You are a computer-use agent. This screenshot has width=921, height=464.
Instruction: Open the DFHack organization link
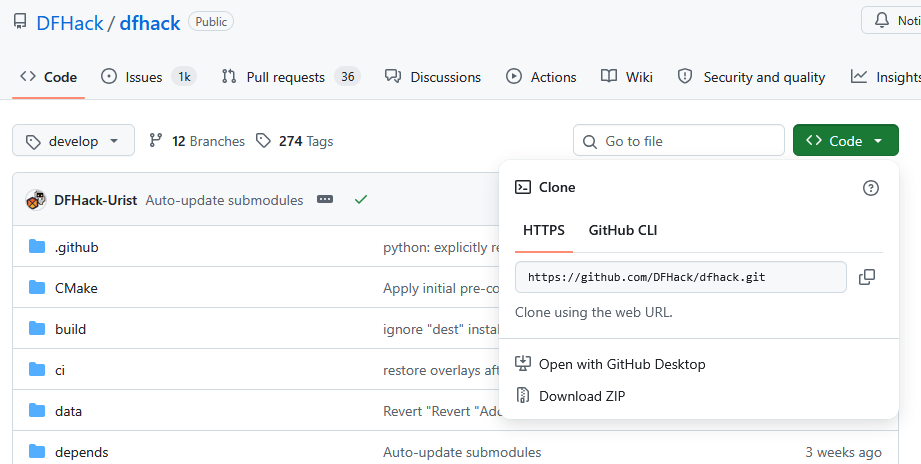point(70,23)
